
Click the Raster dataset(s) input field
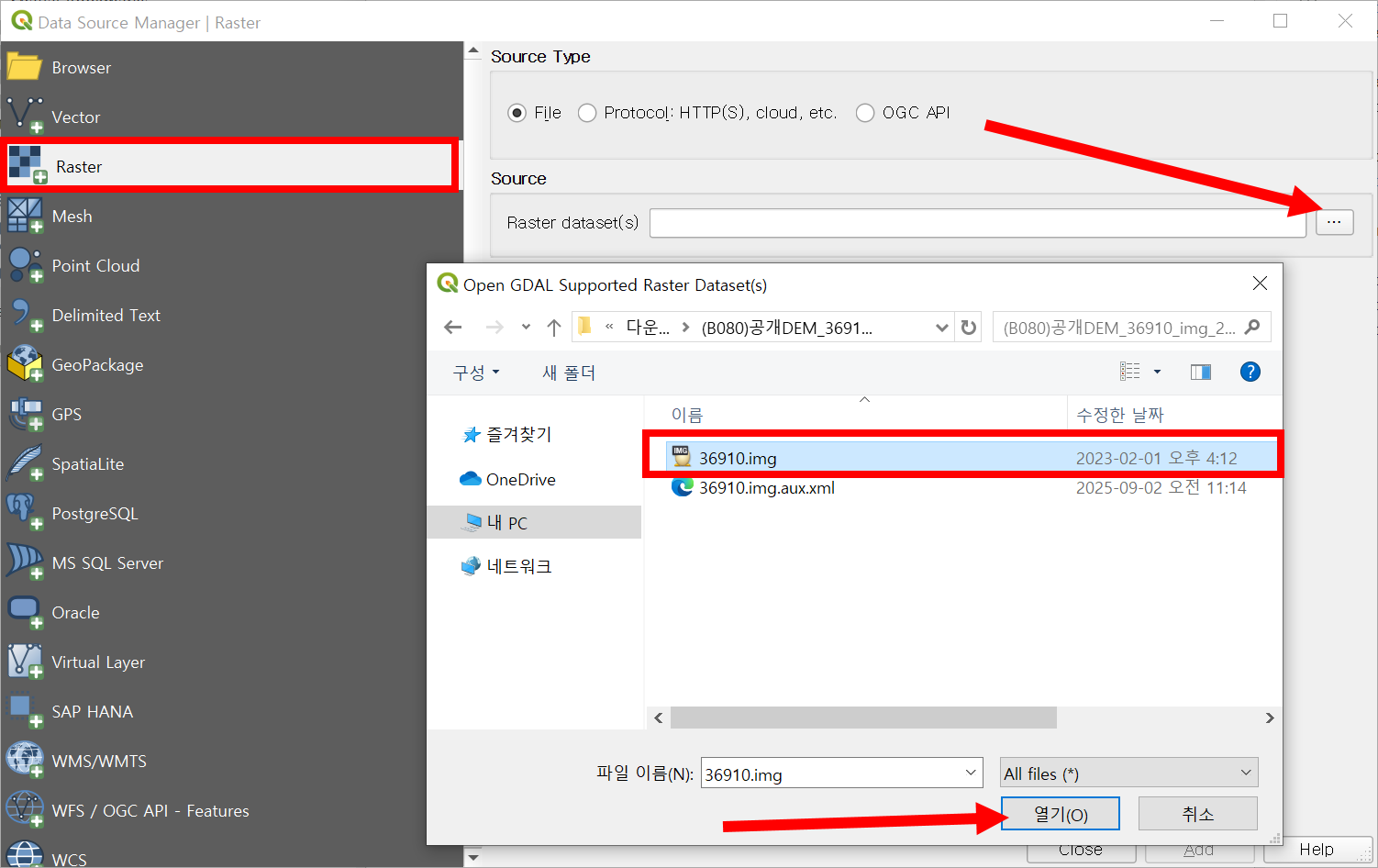pos(978,223)
